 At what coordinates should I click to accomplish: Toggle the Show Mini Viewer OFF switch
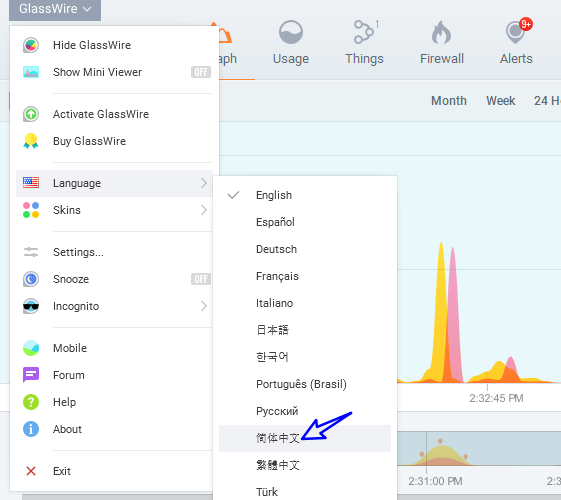tap(201, 72)
